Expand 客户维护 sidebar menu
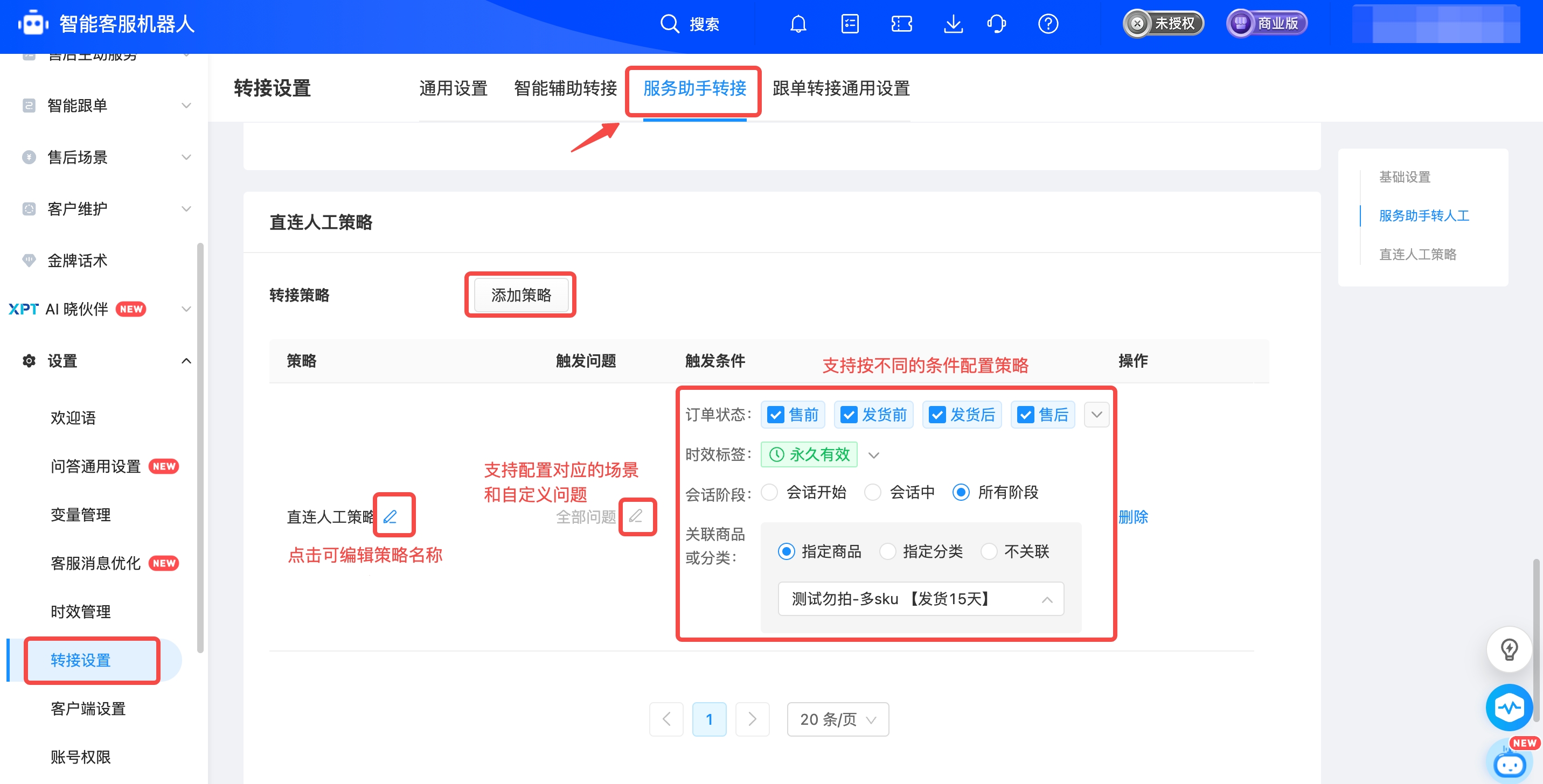1543x784 pixels. point(186,209)
